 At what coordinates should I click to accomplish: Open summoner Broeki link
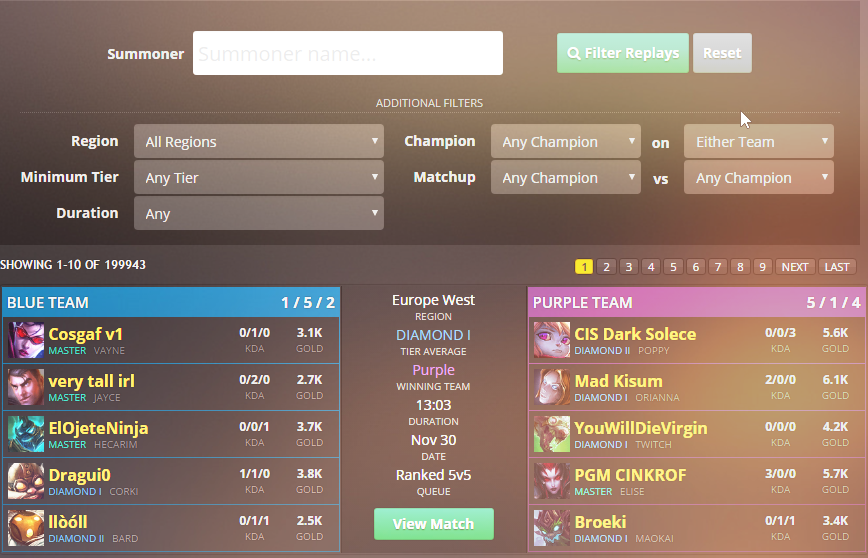600,522
